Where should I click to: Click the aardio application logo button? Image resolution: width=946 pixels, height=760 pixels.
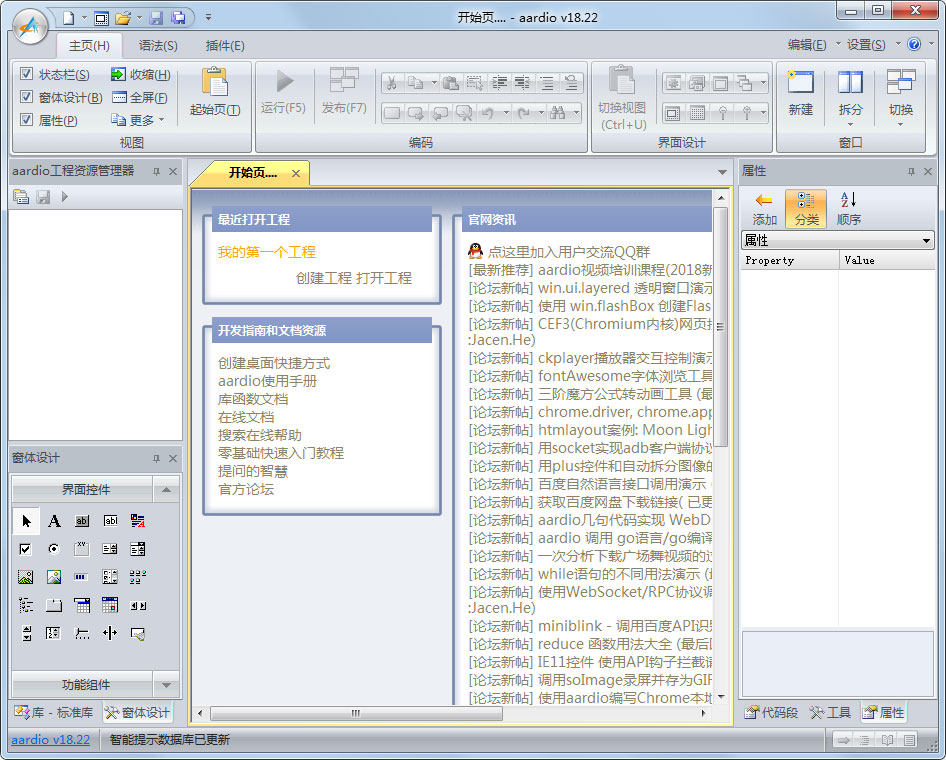(x=30, y=27)
